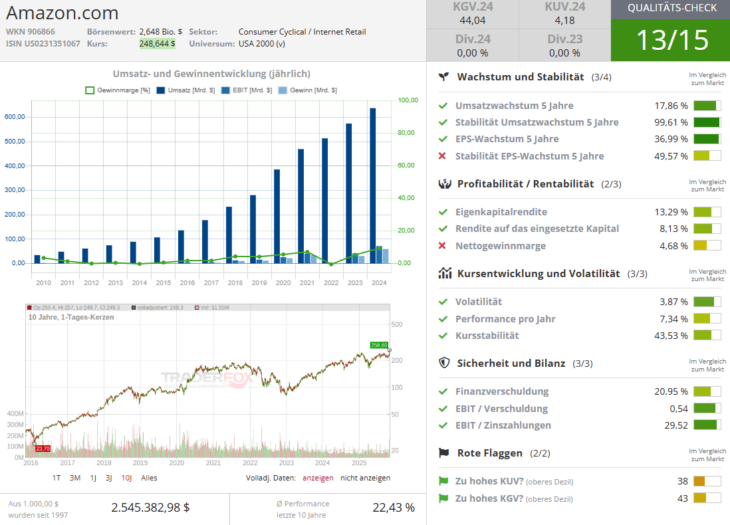Screen dimensions: 730x525
Task: Click green checkmark beside Eigenkapitalrendite
Action: click(443, 212)
